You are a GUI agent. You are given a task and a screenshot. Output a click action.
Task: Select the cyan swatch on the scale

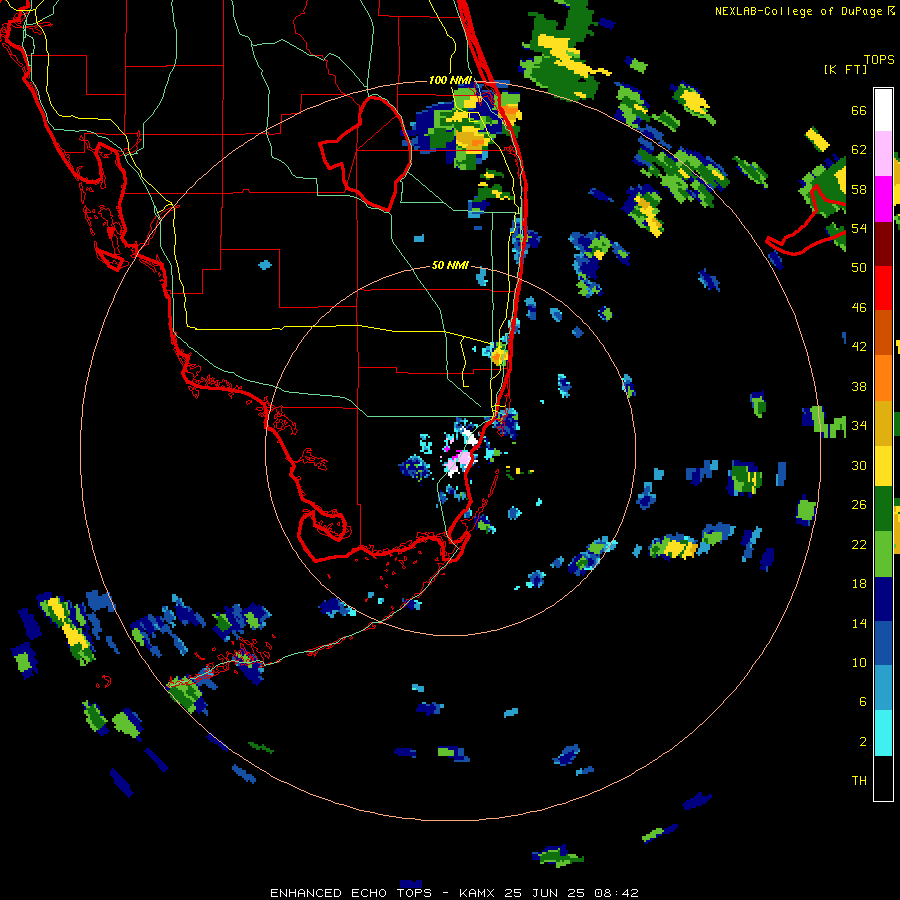tap(883, 733)
